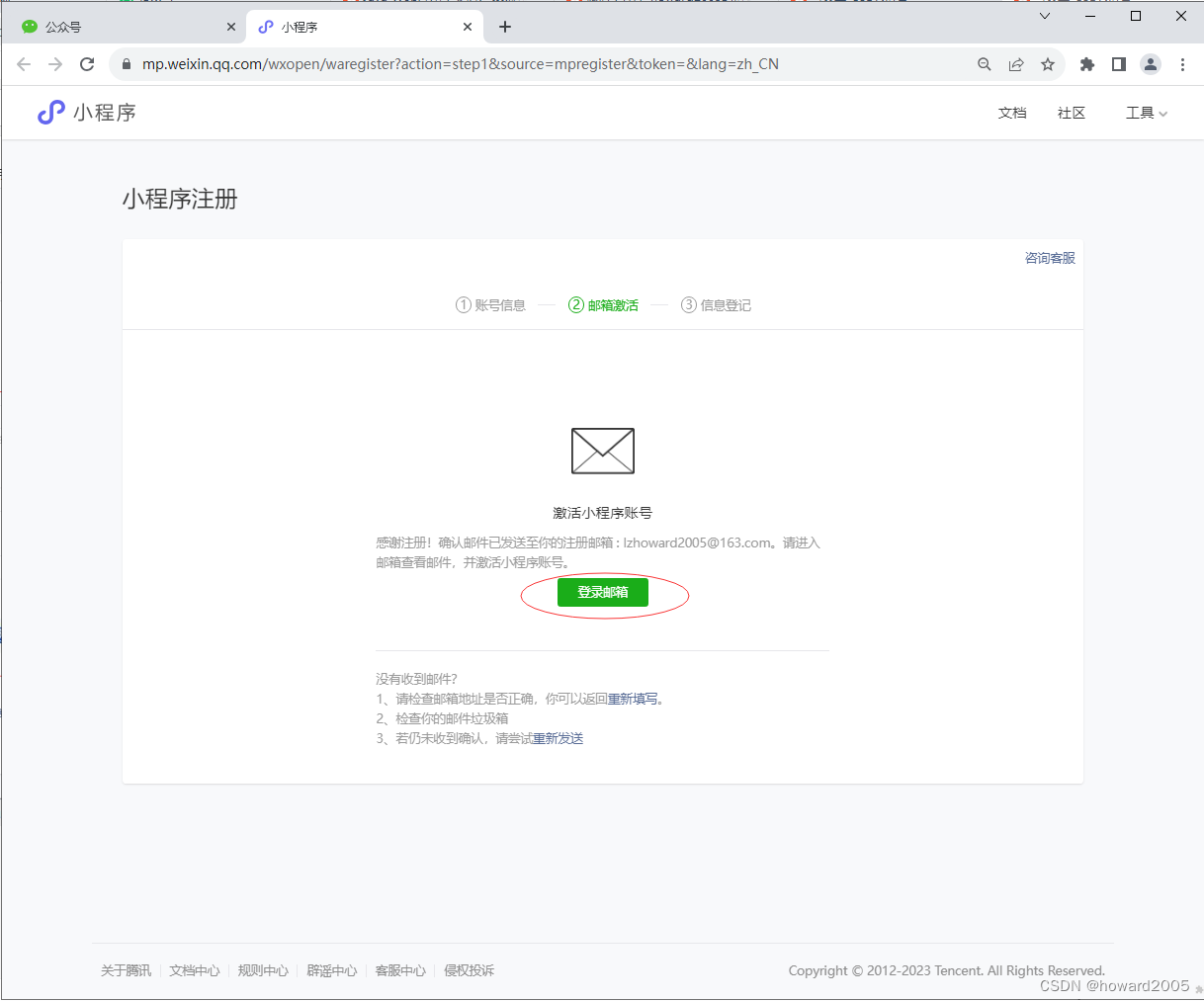Bookmark this page with the star icon

pos(1048,63)
